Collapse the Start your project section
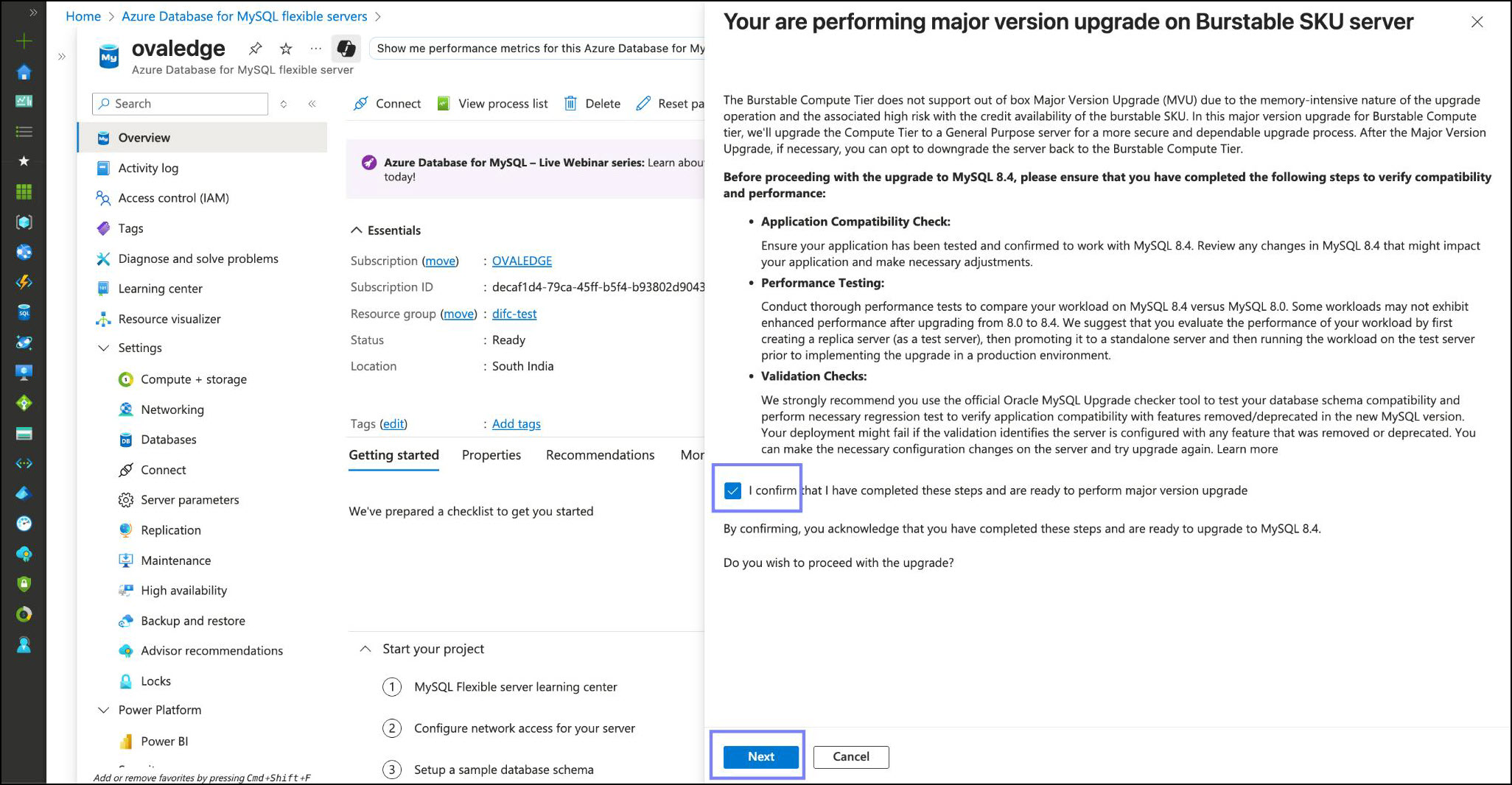 click(365, 649)
